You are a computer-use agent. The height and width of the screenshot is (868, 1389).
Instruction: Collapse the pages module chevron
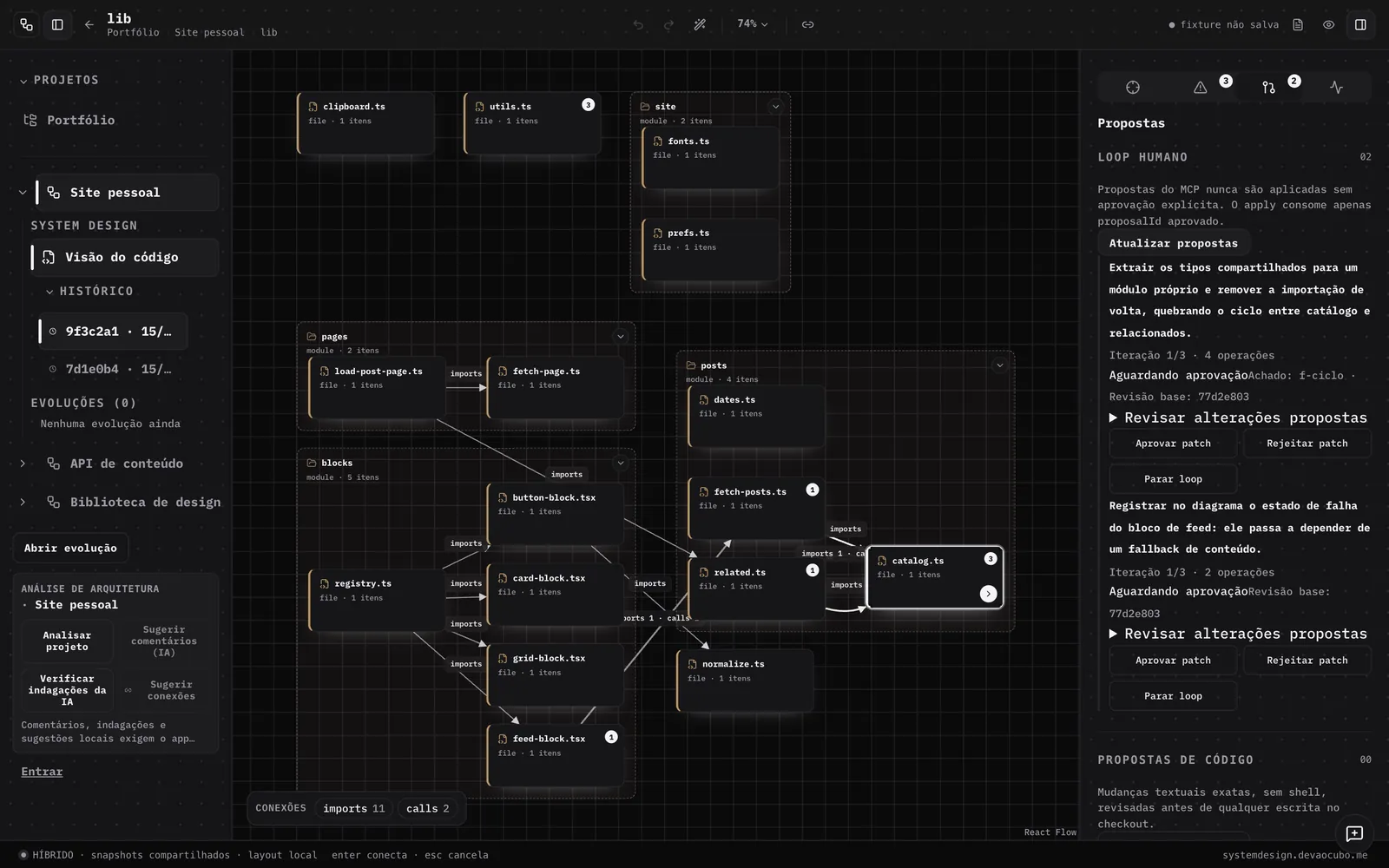click(x=621, y=336)
